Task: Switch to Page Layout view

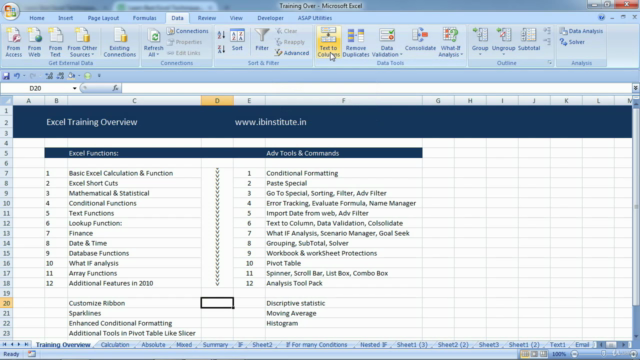Action: pyautogui.click(x=534, y=354)
